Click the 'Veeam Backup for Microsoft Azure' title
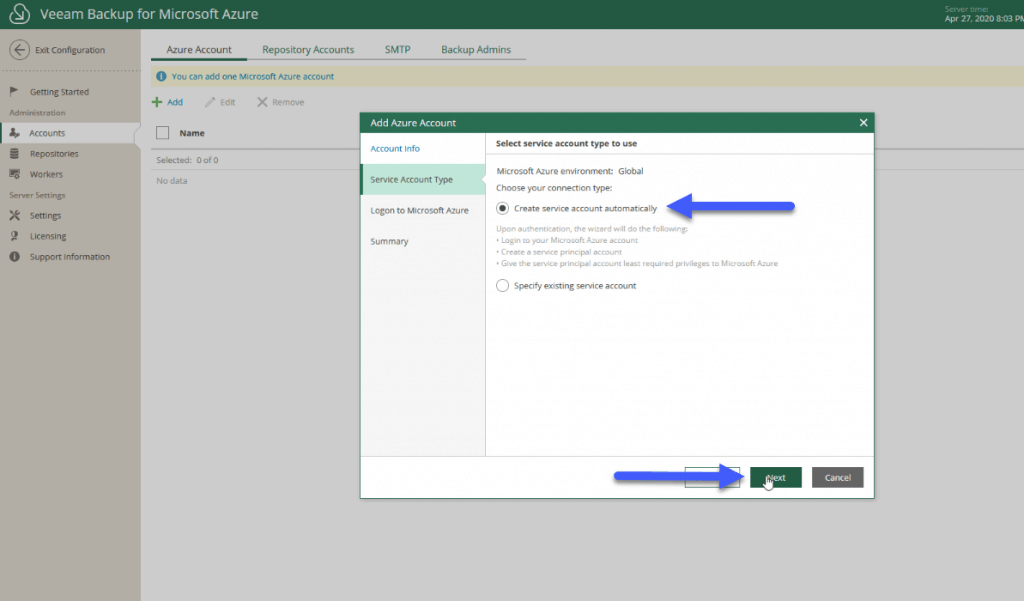The image size is (1024, 601). click(149, 14)
